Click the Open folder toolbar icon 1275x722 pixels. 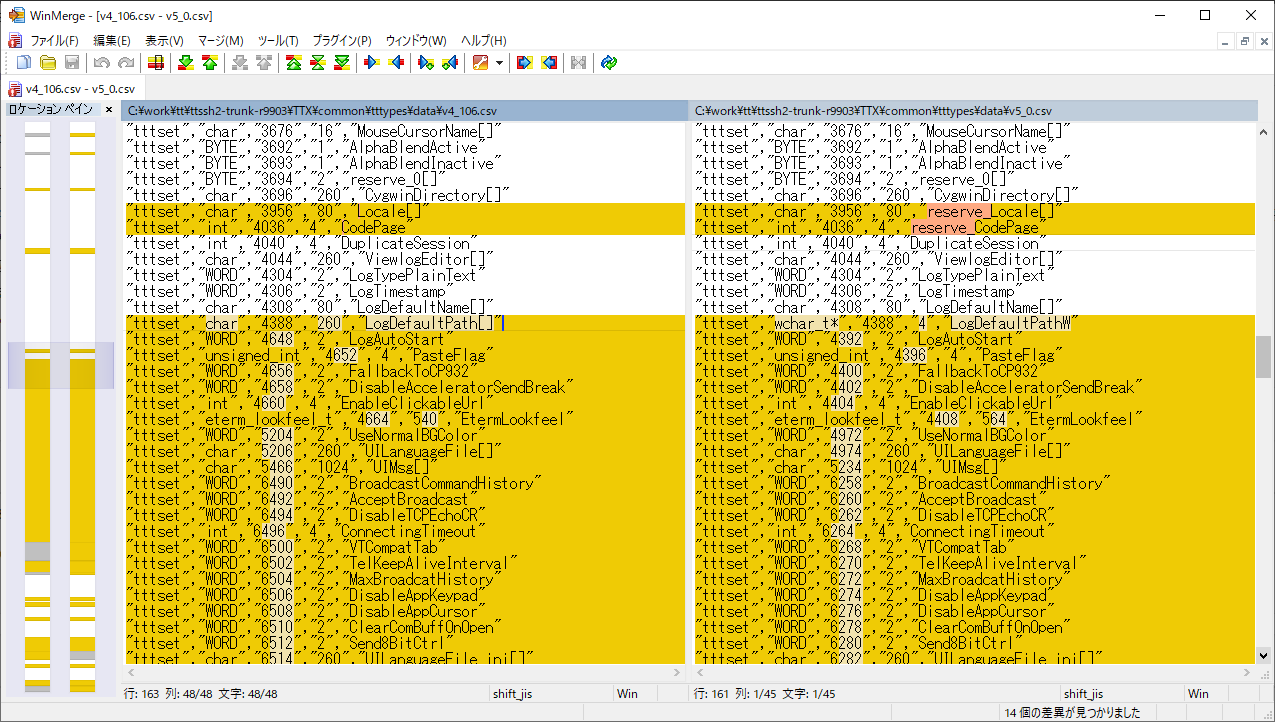(x=47, y=63)
